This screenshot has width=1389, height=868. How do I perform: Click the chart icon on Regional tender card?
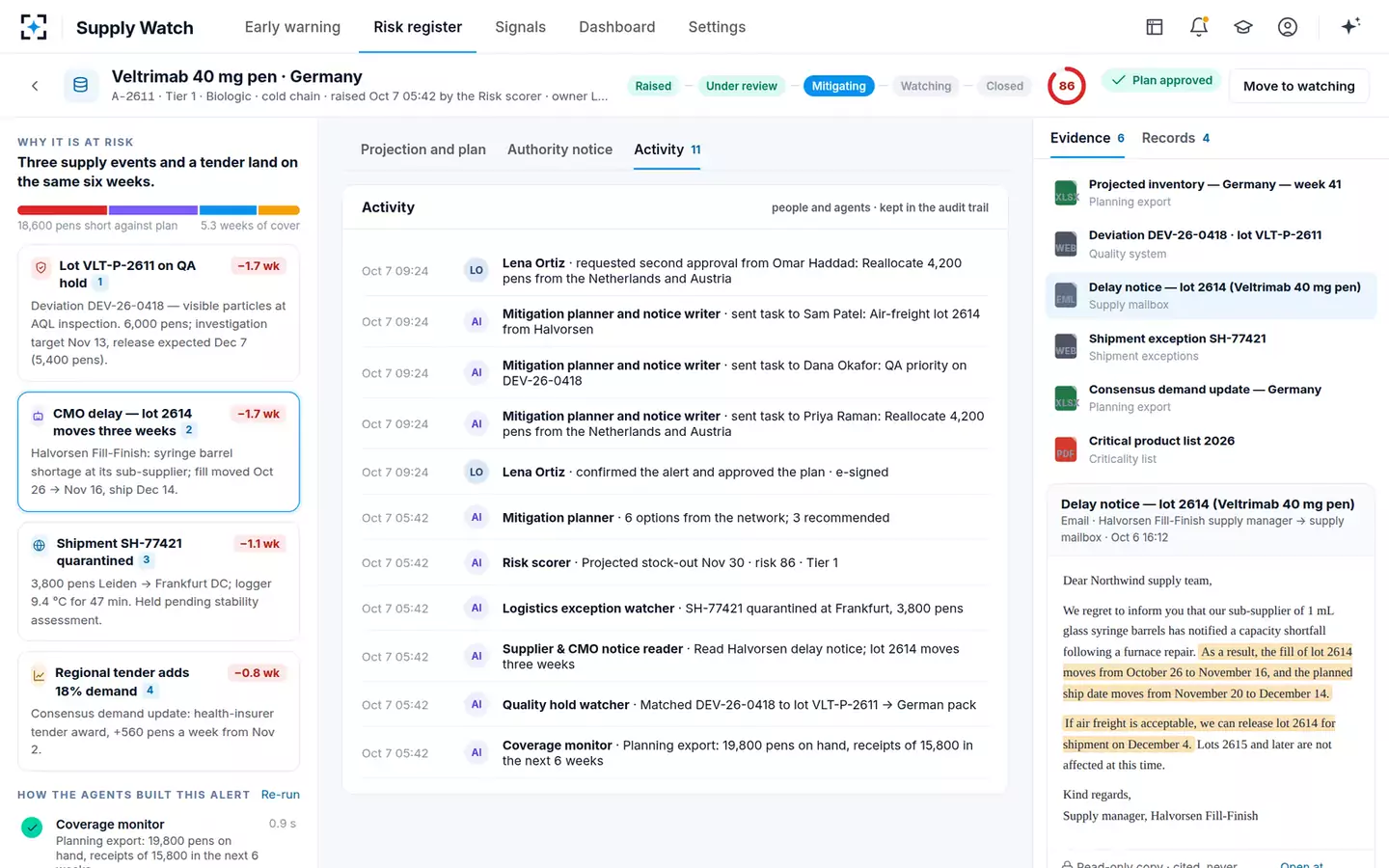click(x=39, y=675)
